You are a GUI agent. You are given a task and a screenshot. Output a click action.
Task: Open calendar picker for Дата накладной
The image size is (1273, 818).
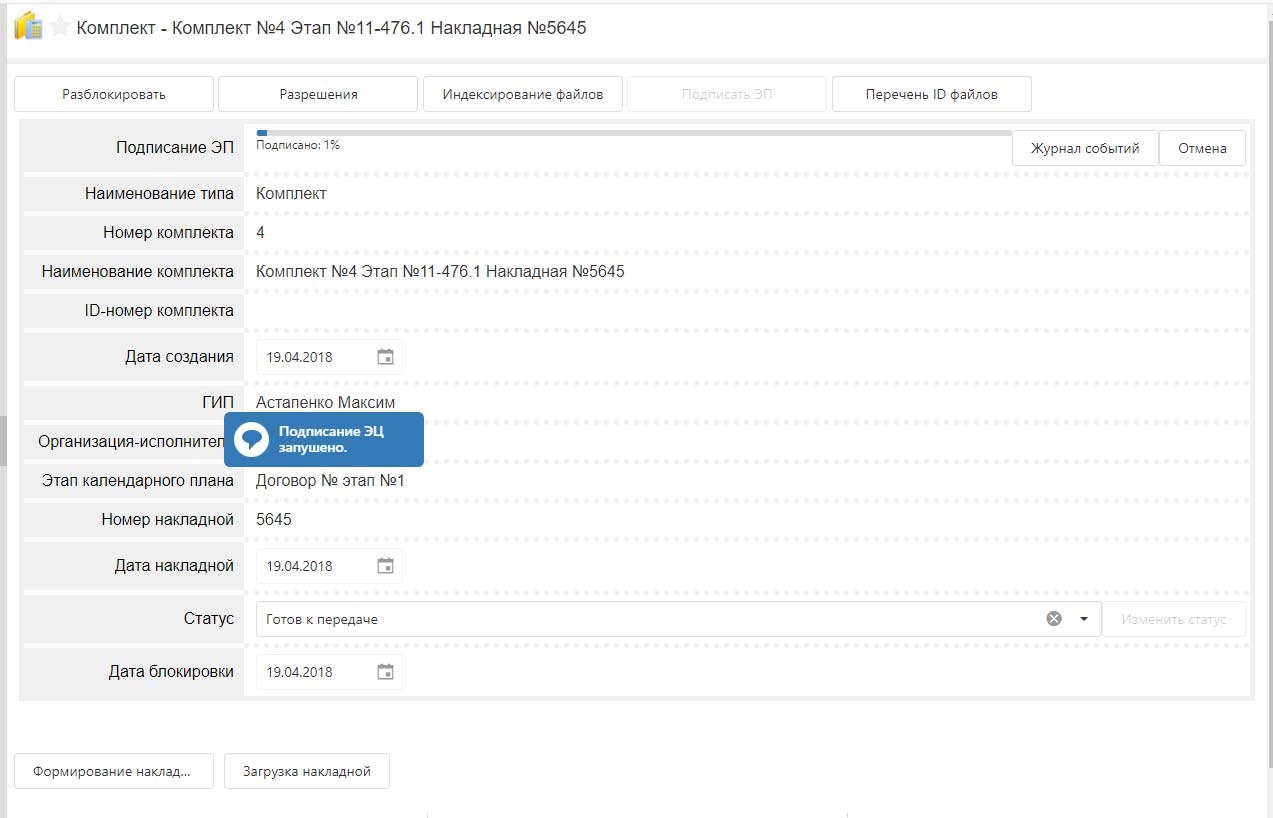[x=385, y=566]
